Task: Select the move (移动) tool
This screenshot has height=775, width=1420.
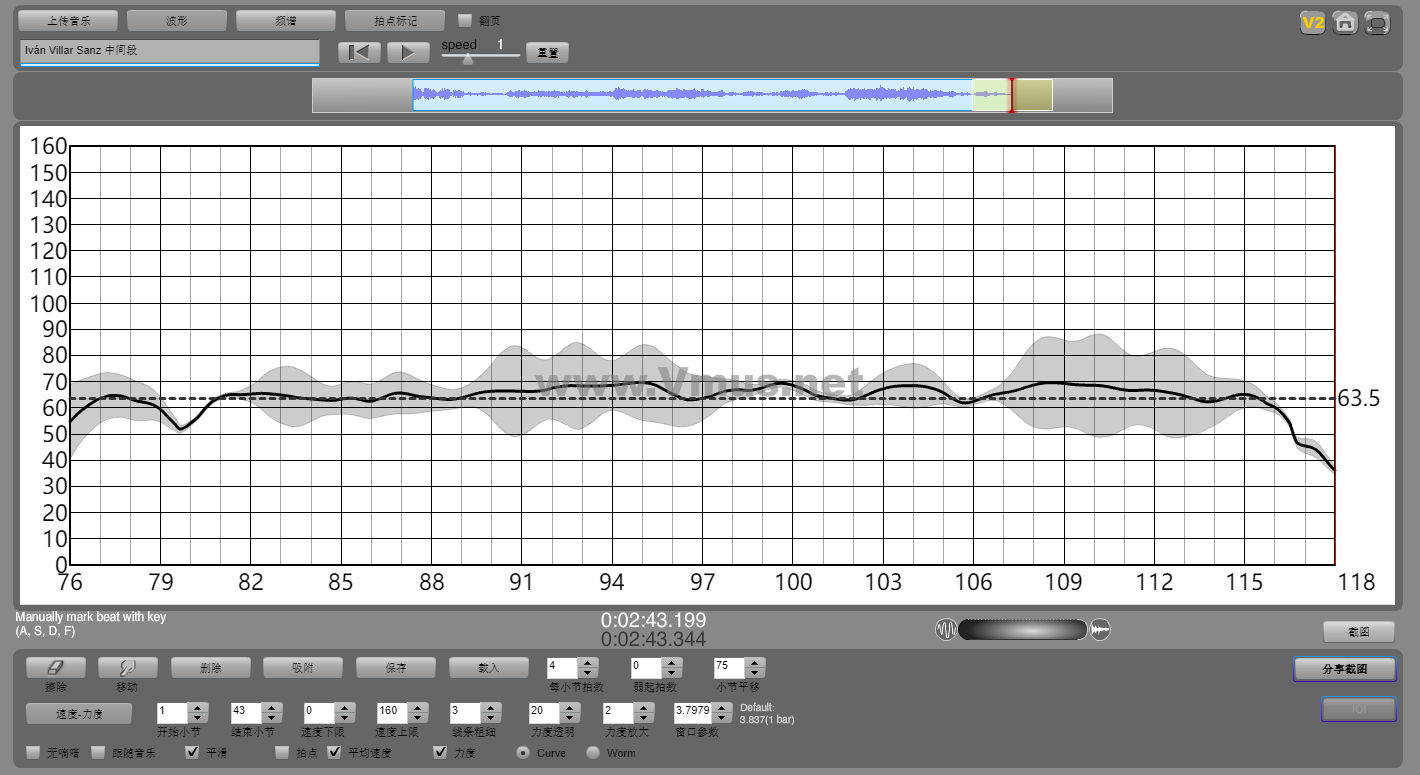Action: click(127, 667)
